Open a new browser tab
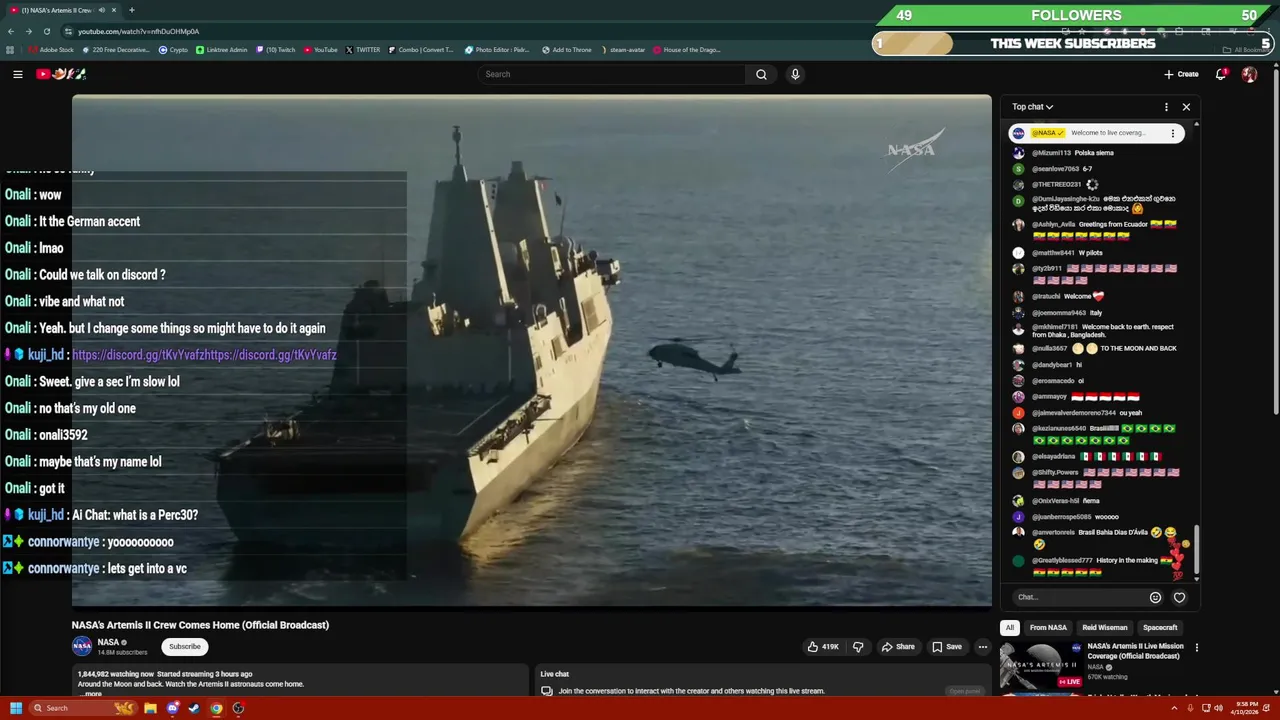 pyautogui.click(x=131, y=10)
